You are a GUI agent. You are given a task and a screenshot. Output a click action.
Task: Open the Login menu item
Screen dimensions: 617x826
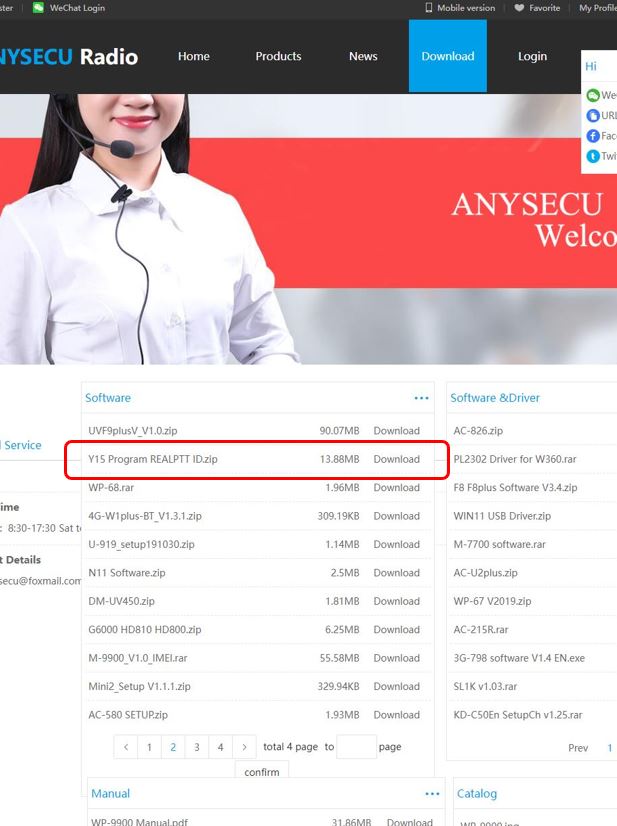532,56
